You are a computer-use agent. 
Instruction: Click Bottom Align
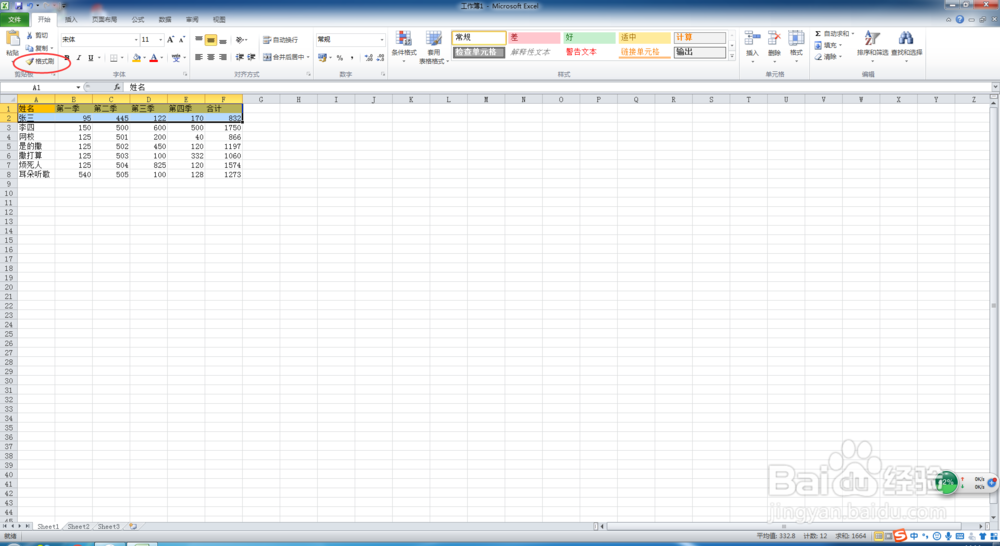click(223, 40)
